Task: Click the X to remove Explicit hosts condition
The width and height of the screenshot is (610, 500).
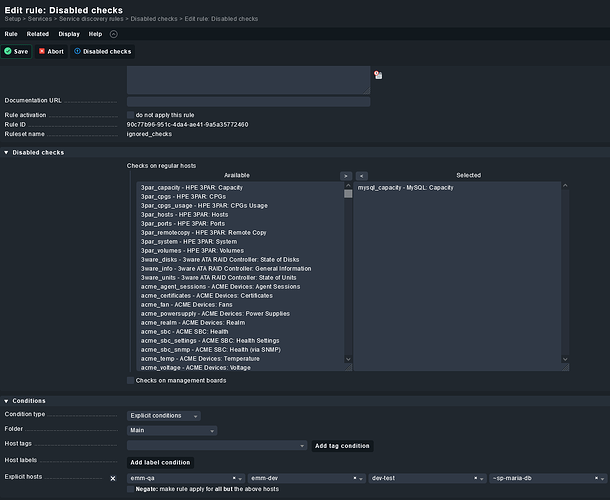Action: pos(113,478)
